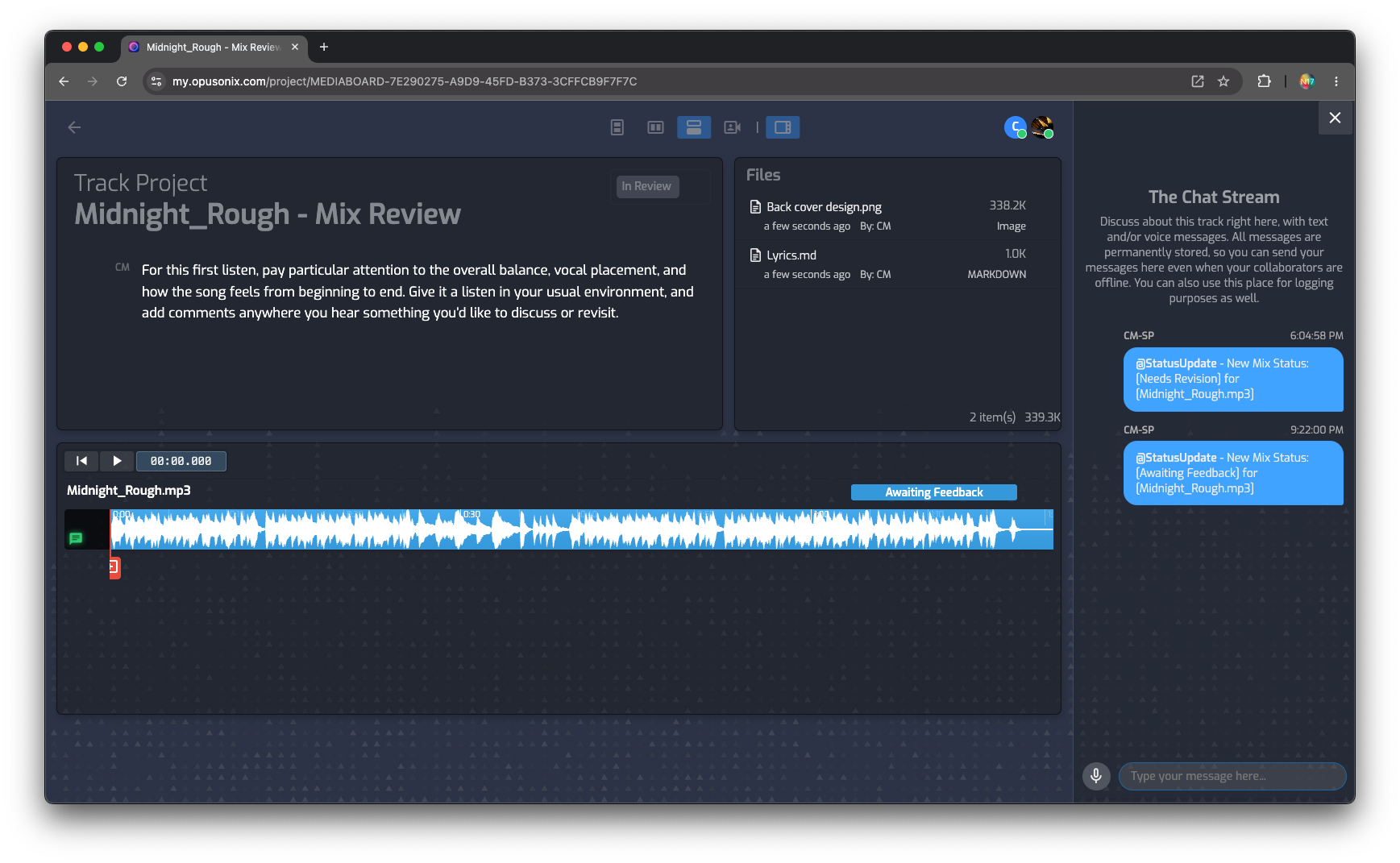Click the Lyrics.md document icon

(x=755, y=255)
